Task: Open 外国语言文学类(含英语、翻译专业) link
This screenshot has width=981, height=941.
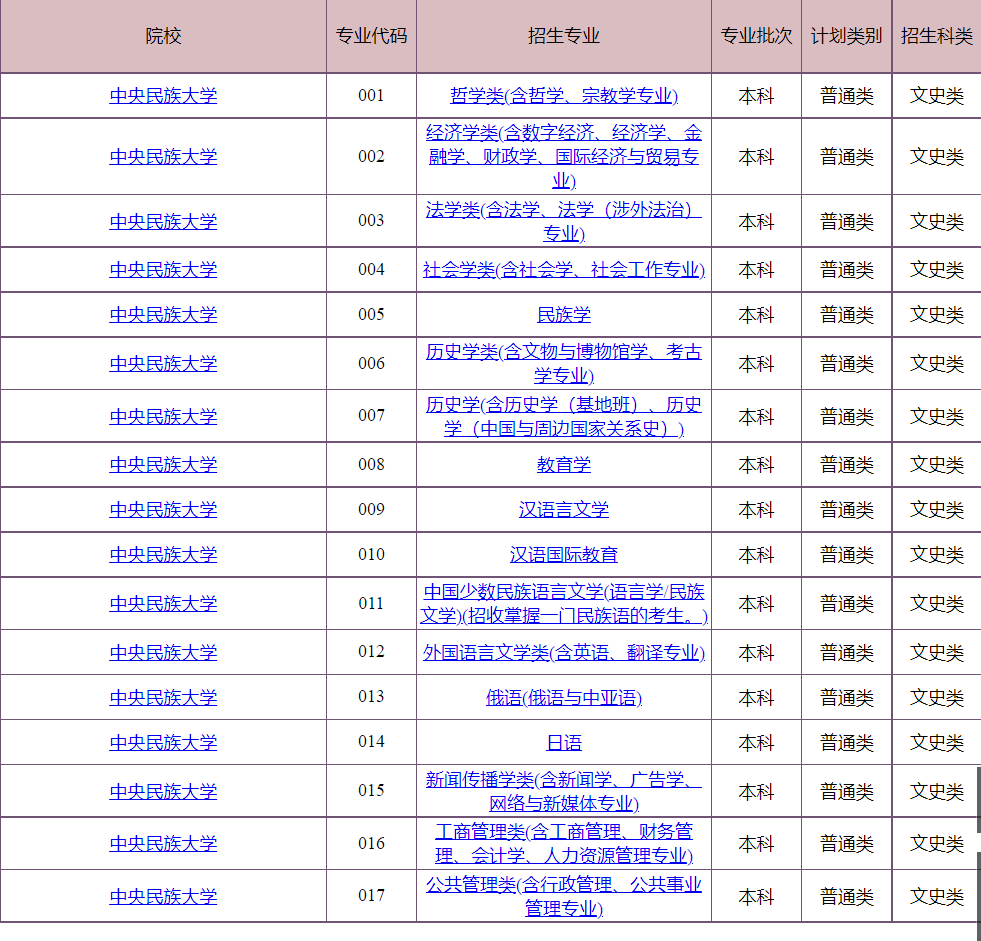Action: pos(564,653)
